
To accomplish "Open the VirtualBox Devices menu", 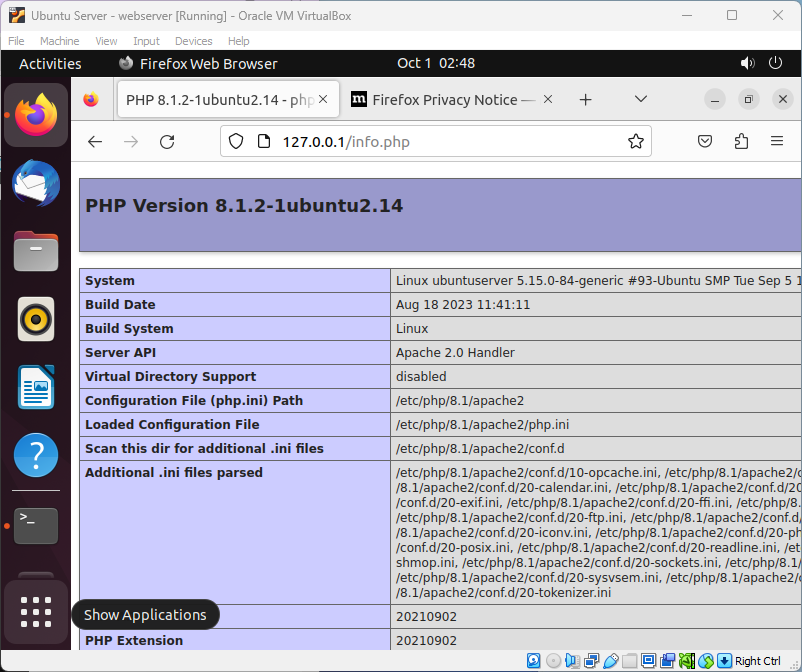I will (x=193, y=41).
